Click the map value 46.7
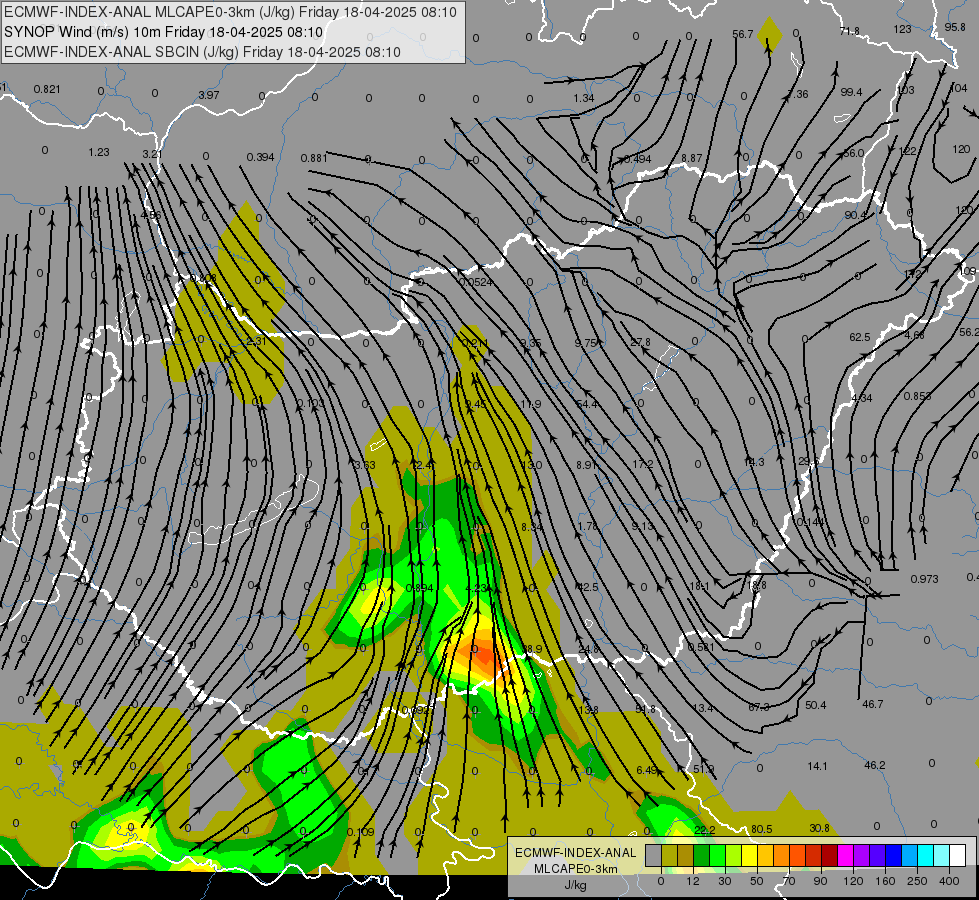This screenshot has width=979, height=900. [x=873, y=705]
